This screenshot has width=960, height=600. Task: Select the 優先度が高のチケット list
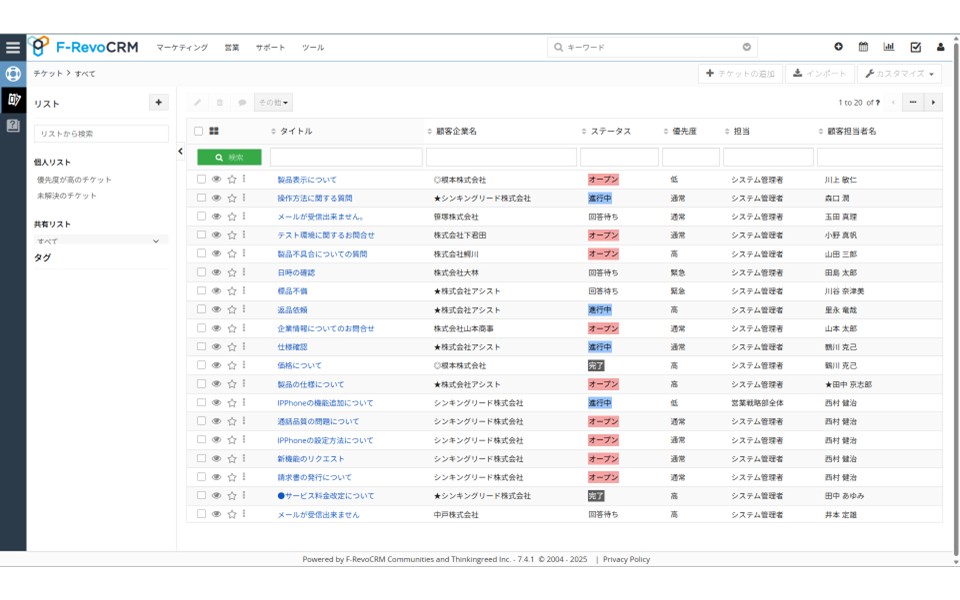click(74, 180)
